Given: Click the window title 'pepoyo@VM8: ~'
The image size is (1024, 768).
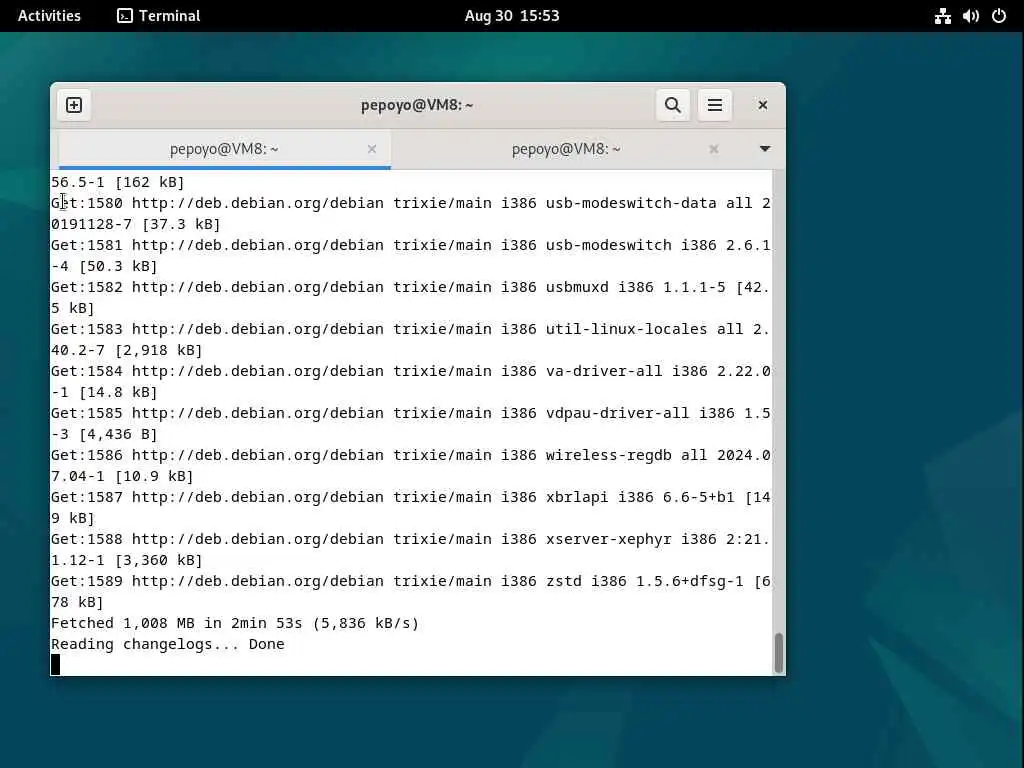Looking at the screenshot, I should click(x=417, y=105).
